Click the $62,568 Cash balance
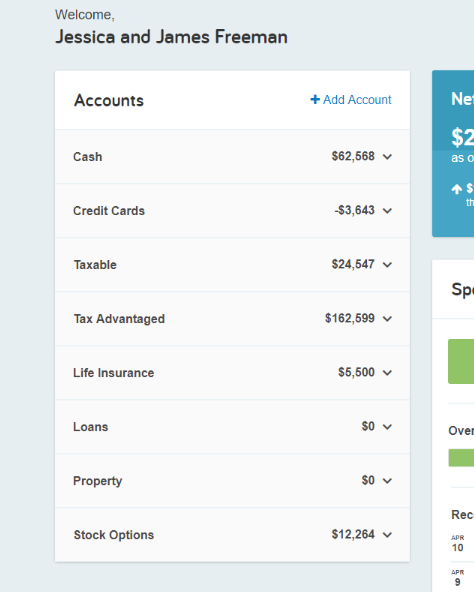Viewport: 474px width, 592px height. pyautogui.click(x=353, y=156)
